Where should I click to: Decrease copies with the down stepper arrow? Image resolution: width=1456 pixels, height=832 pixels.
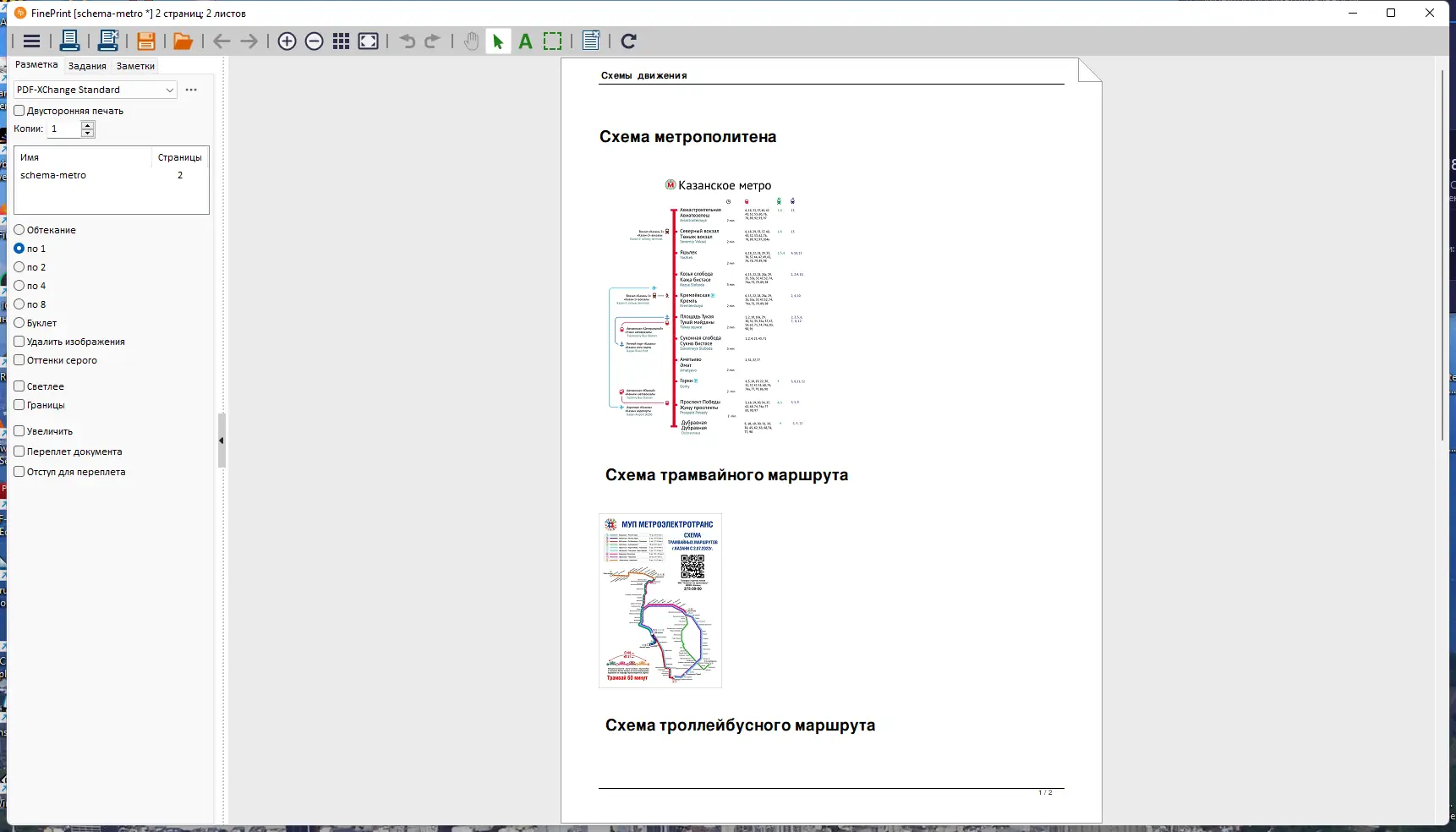[x=87, y=133]
